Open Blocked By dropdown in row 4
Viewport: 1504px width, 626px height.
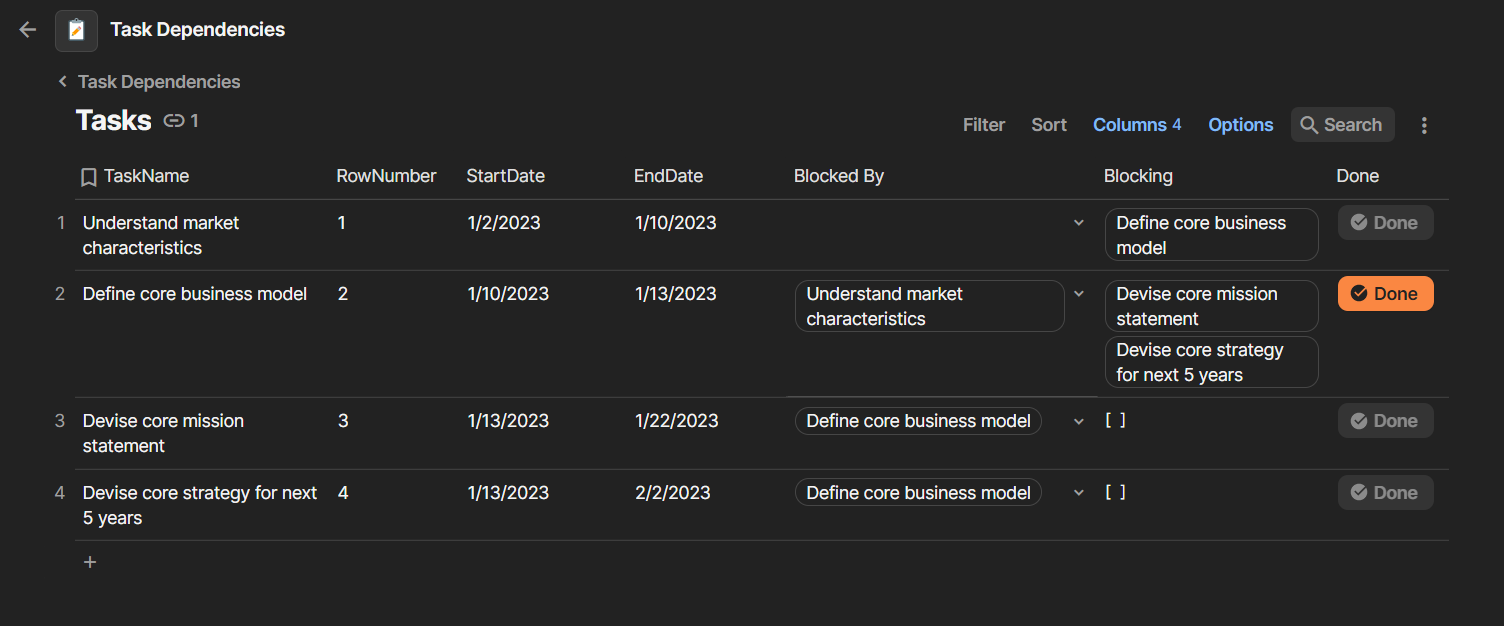click(x=1079, y=493)
